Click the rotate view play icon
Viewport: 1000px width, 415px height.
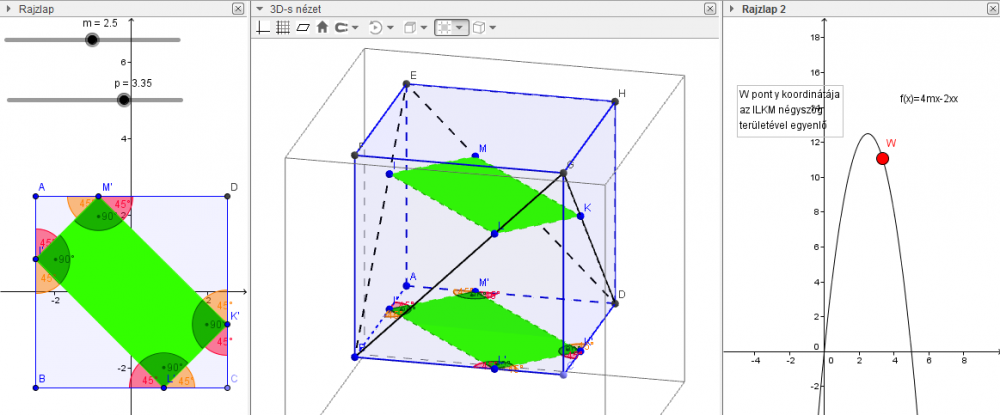(x=375, y=27)
